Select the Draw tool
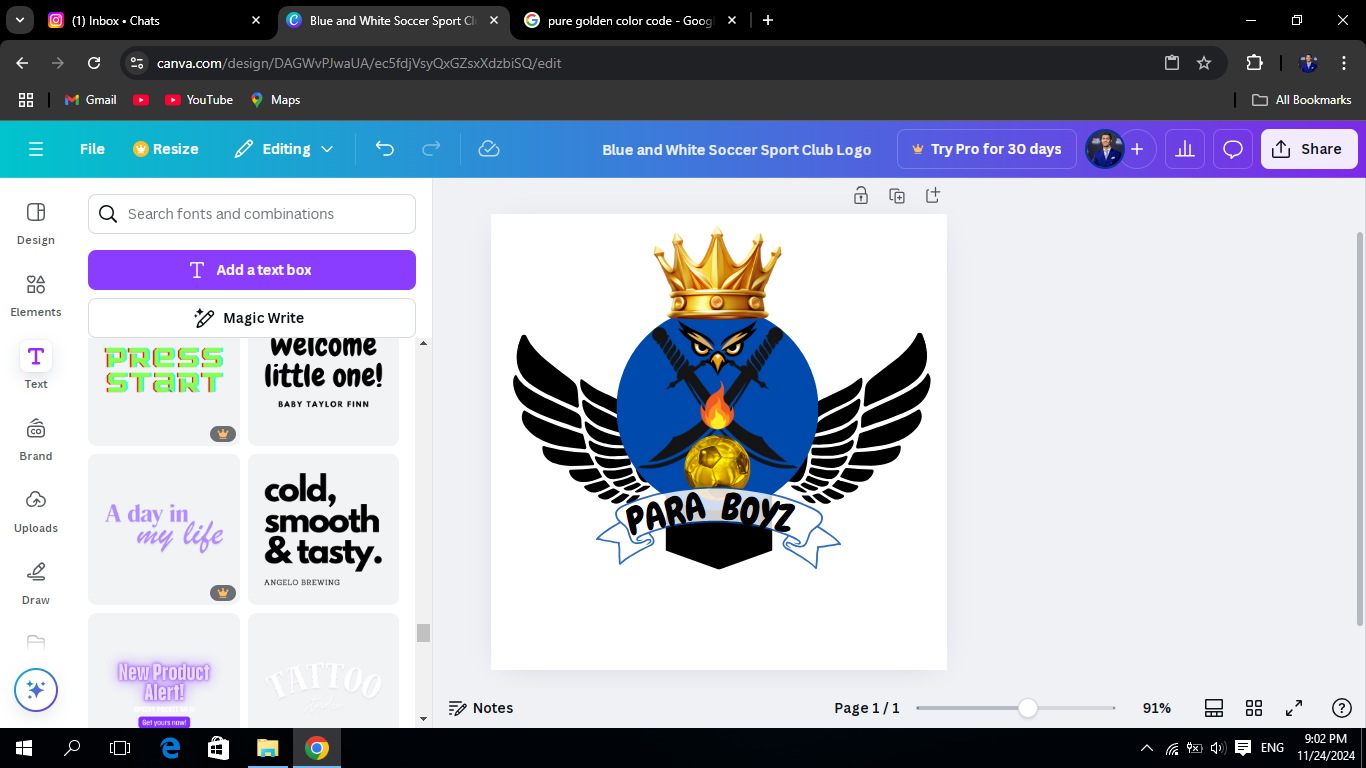The width and height of the screenshot is (1366, 768). point(36,583)
